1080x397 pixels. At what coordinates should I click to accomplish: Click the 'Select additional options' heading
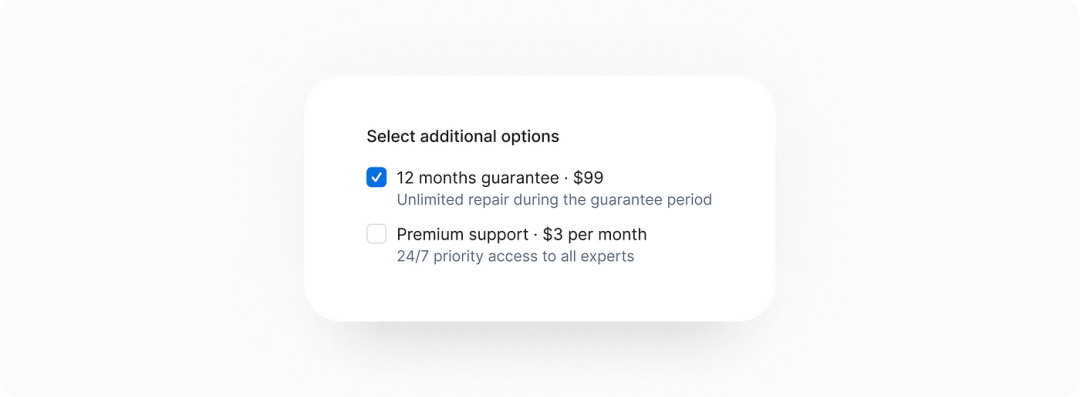pos(463,136)
